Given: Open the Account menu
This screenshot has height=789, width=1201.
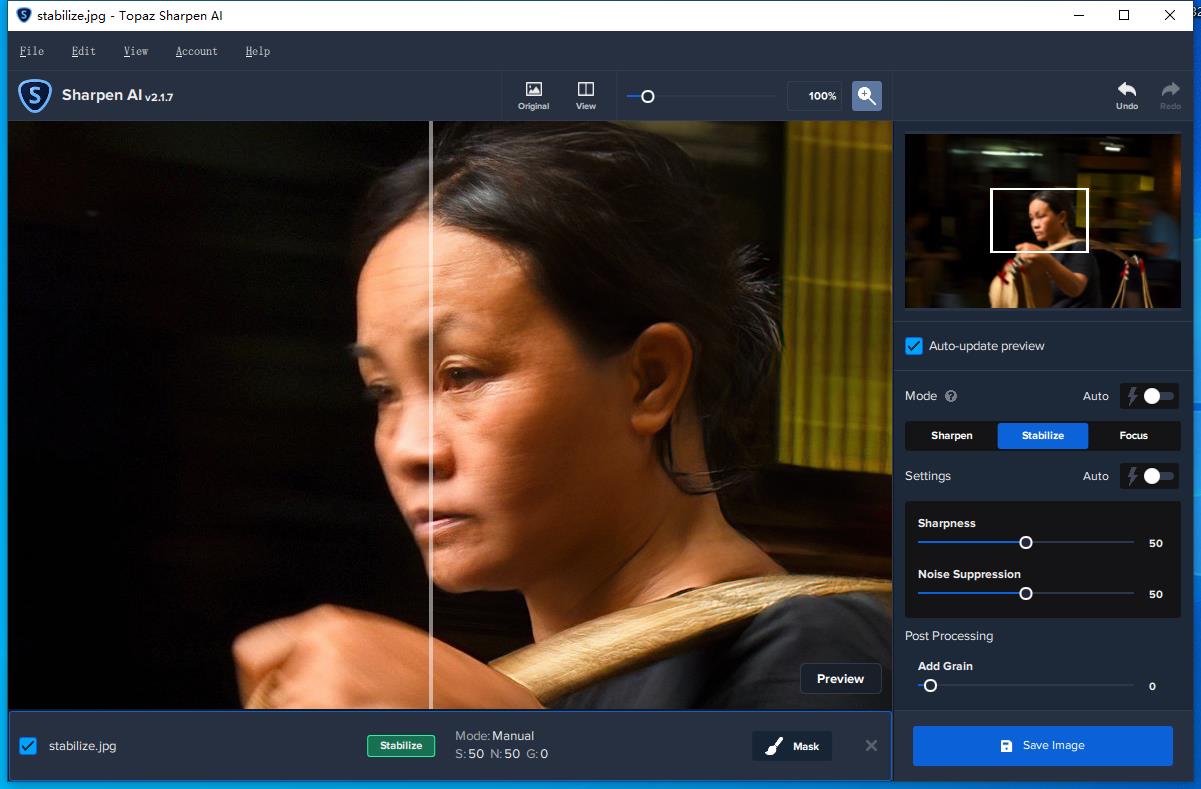Looking at the screenshot, I should click(x=196, y=51).
